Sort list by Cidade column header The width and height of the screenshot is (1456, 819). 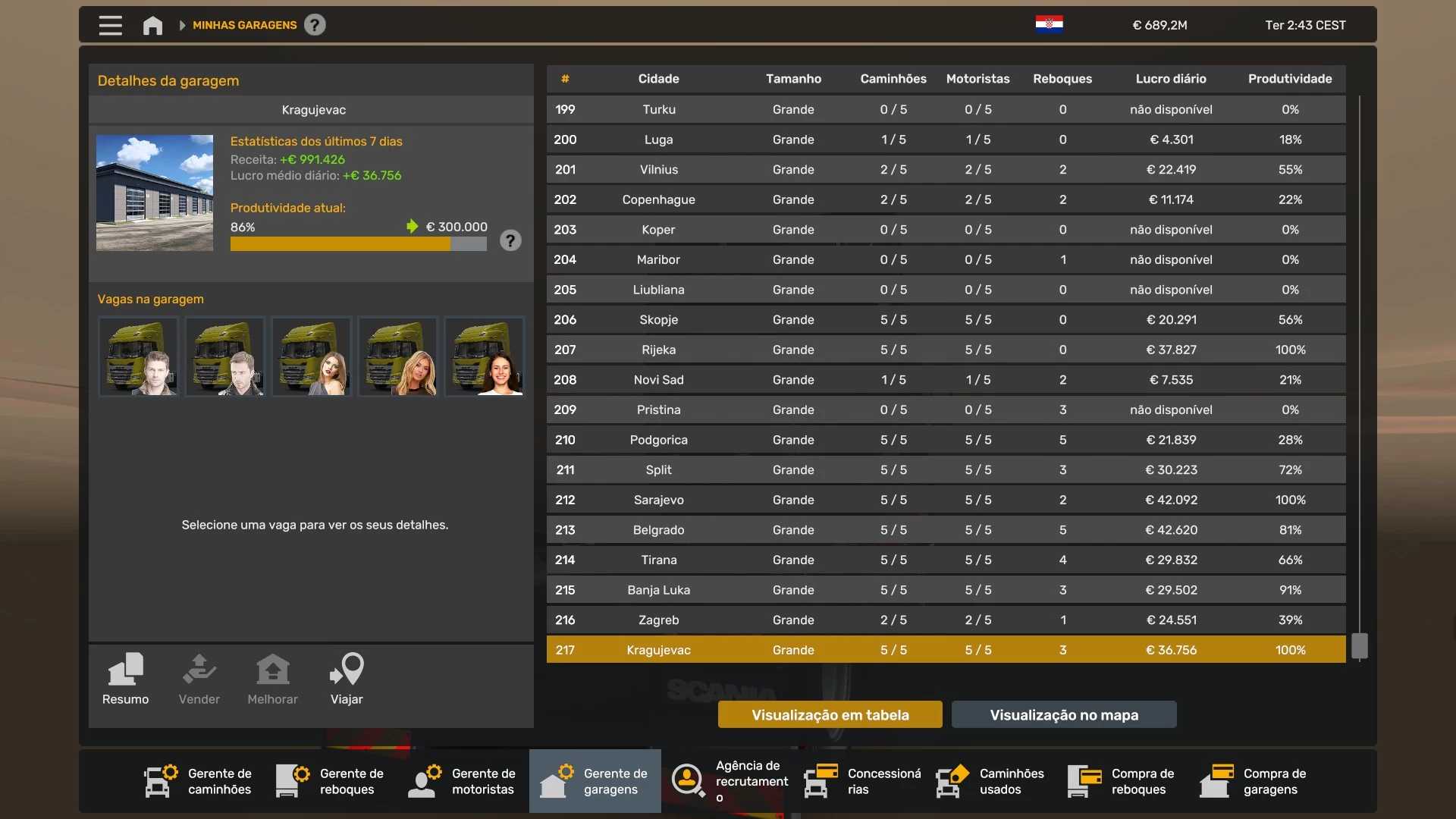click(658, 79)
